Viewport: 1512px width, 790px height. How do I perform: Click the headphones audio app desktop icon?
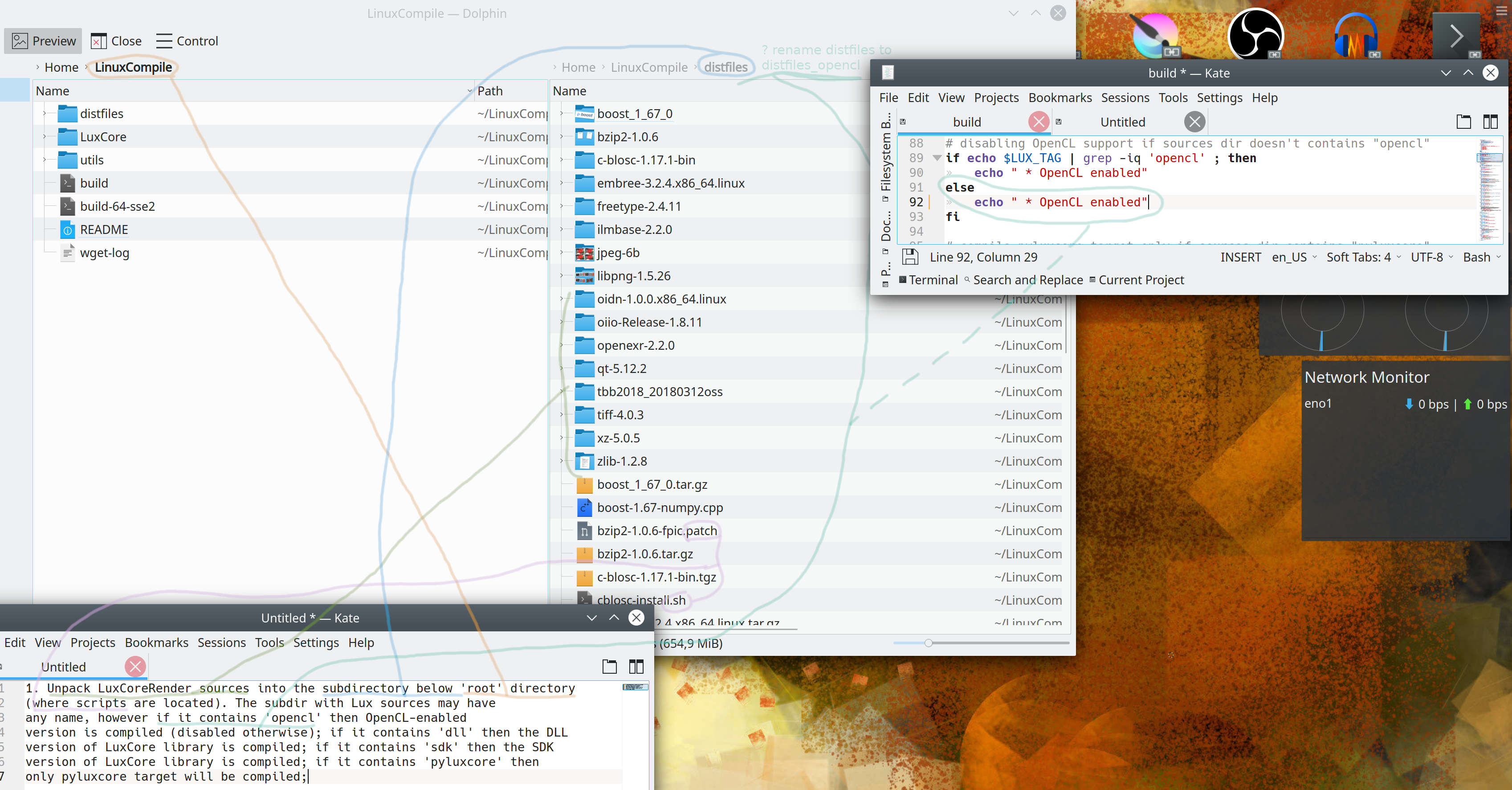tap(1355, 35)
